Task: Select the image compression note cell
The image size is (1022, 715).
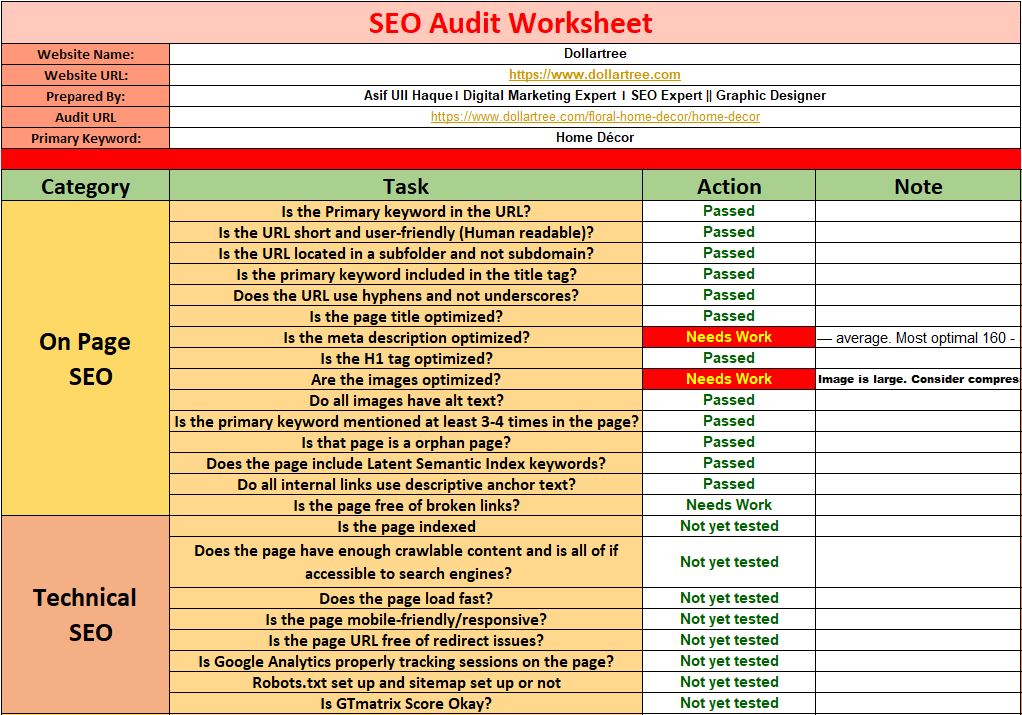Action: (x=917, y=379)
